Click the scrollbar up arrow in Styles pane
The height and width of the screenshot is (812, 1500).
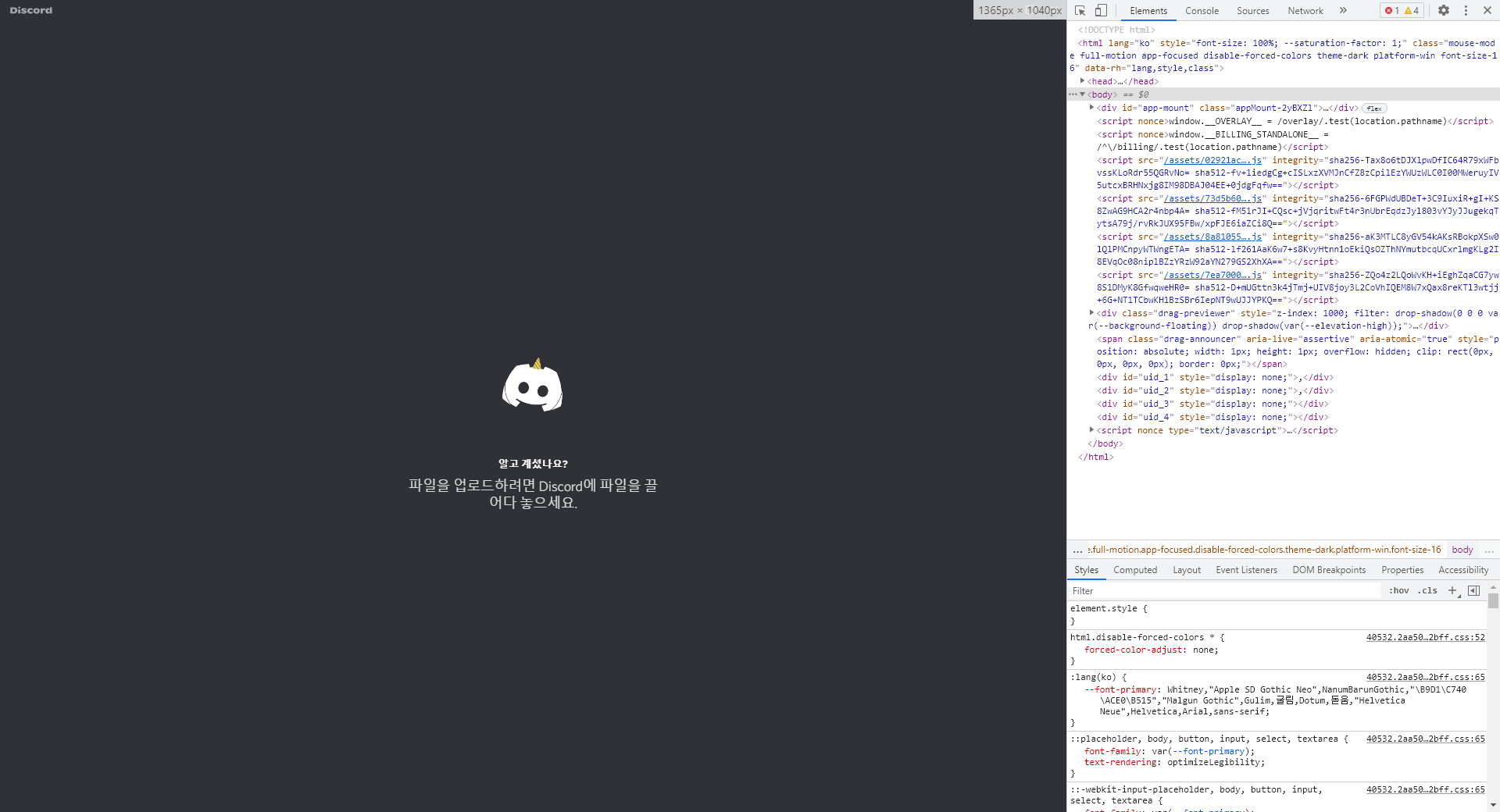1493,586
